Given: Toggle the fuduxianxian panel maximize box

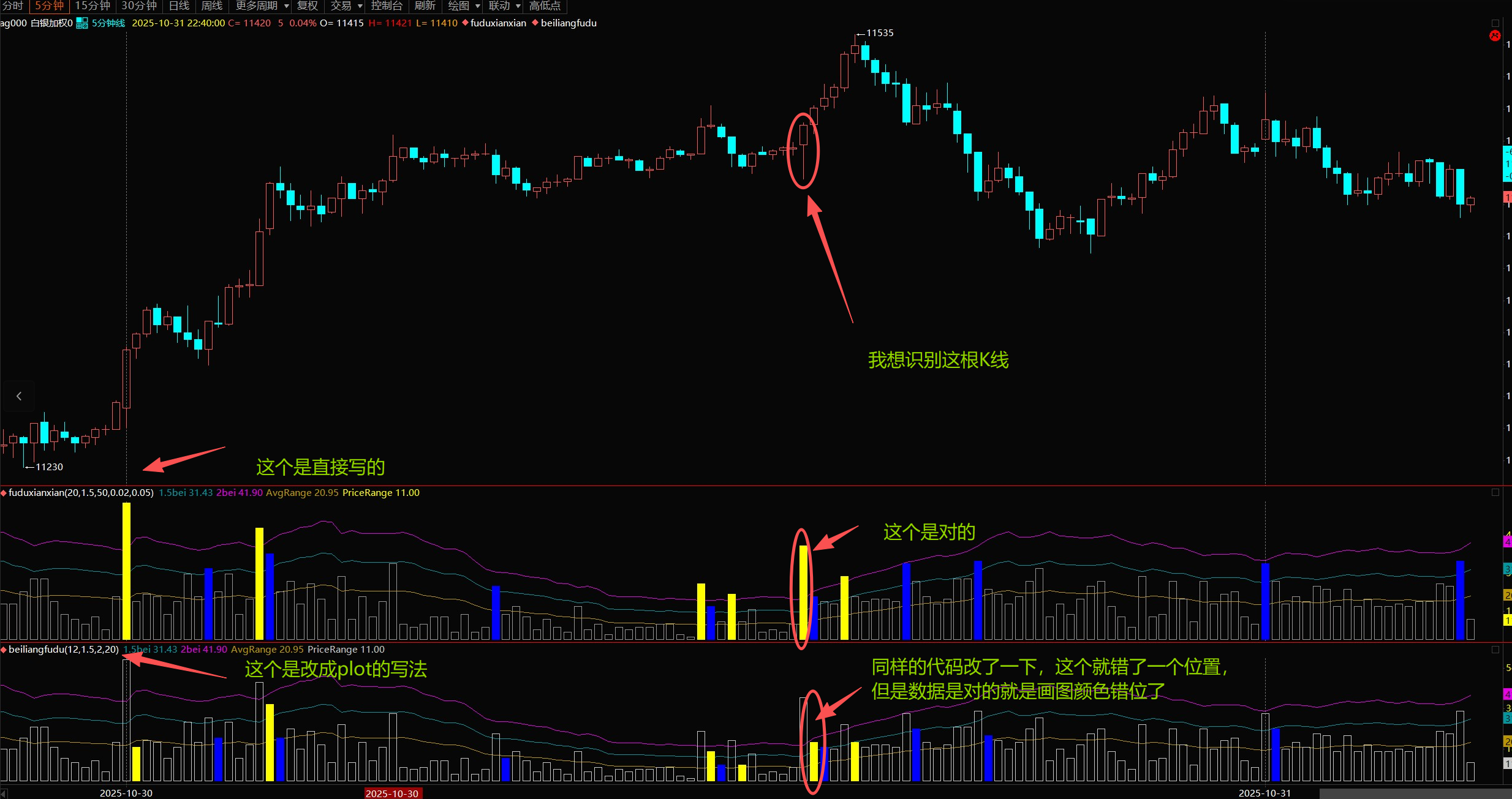Looking at the screenshot, I should coord(1495,492).
